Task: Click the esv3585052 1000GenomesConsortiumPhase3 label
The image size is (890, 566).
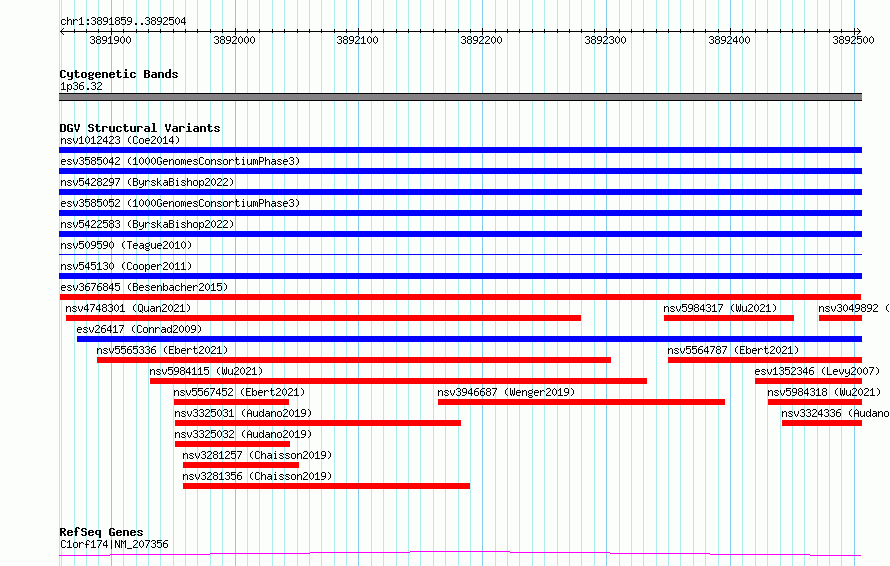Action: (x=180, y=203)
